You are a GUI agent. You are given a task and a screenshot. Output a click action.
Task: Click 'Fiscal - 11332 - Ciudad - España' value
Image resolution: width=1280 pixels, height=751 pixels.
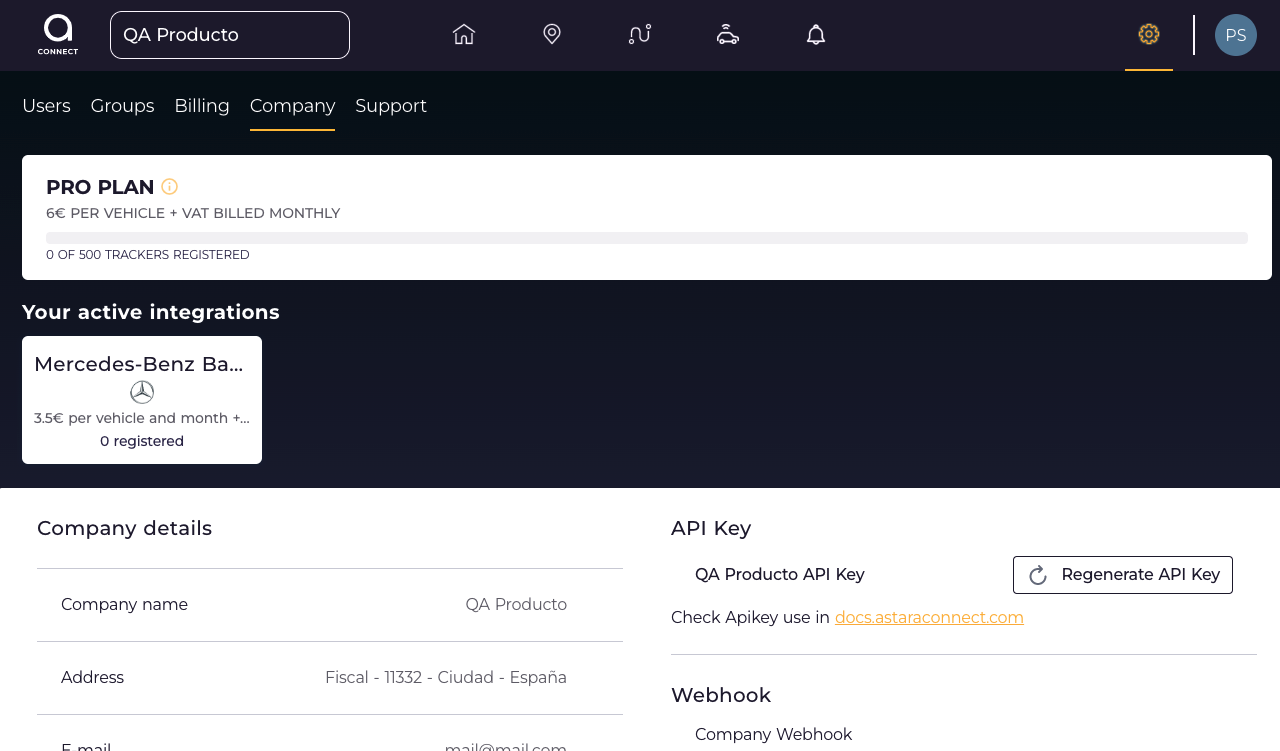pyautogui.click(x=446, y=678)
